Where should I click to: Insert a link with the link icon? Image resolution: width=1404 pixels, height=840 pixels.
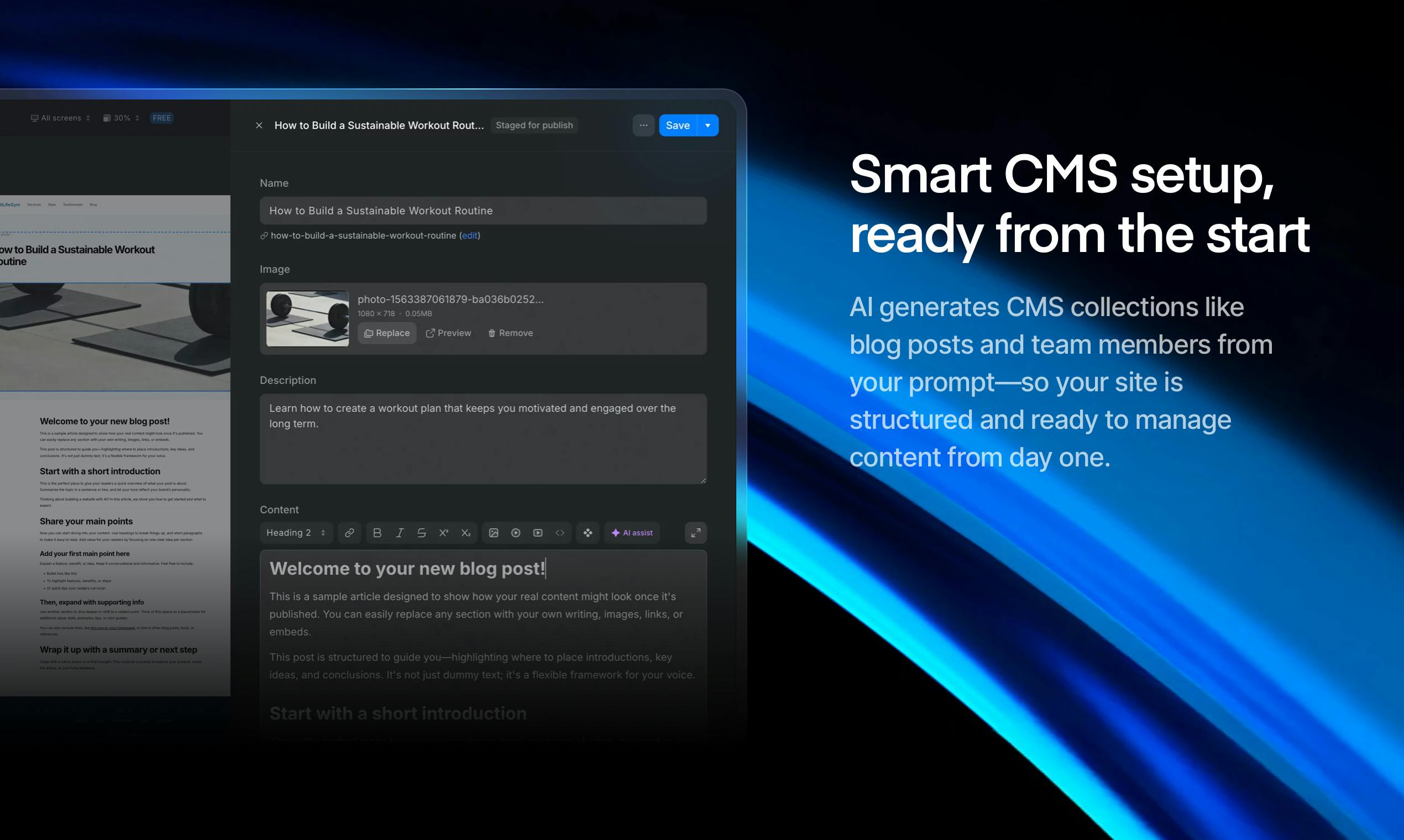point(349,533)
